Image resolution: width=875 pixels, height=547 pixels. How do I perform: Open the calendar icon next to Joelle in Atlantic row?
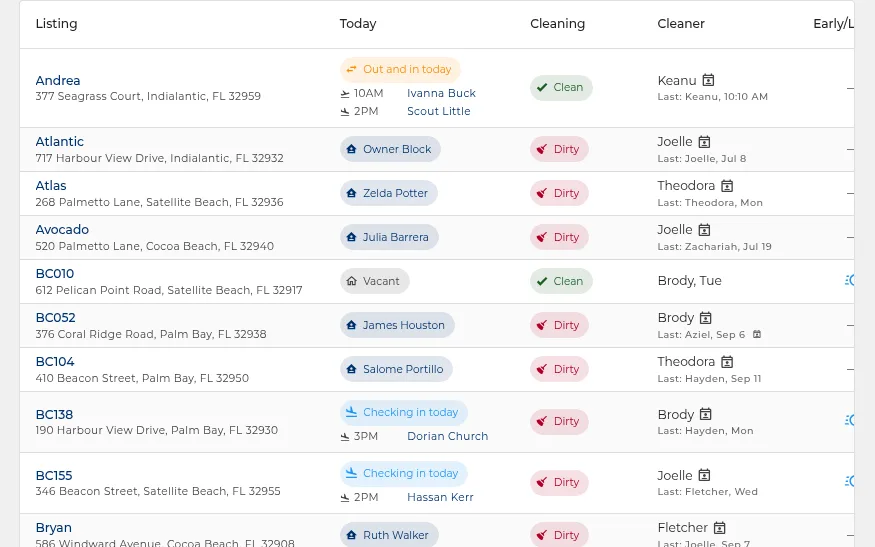click(x=705, y=142)
